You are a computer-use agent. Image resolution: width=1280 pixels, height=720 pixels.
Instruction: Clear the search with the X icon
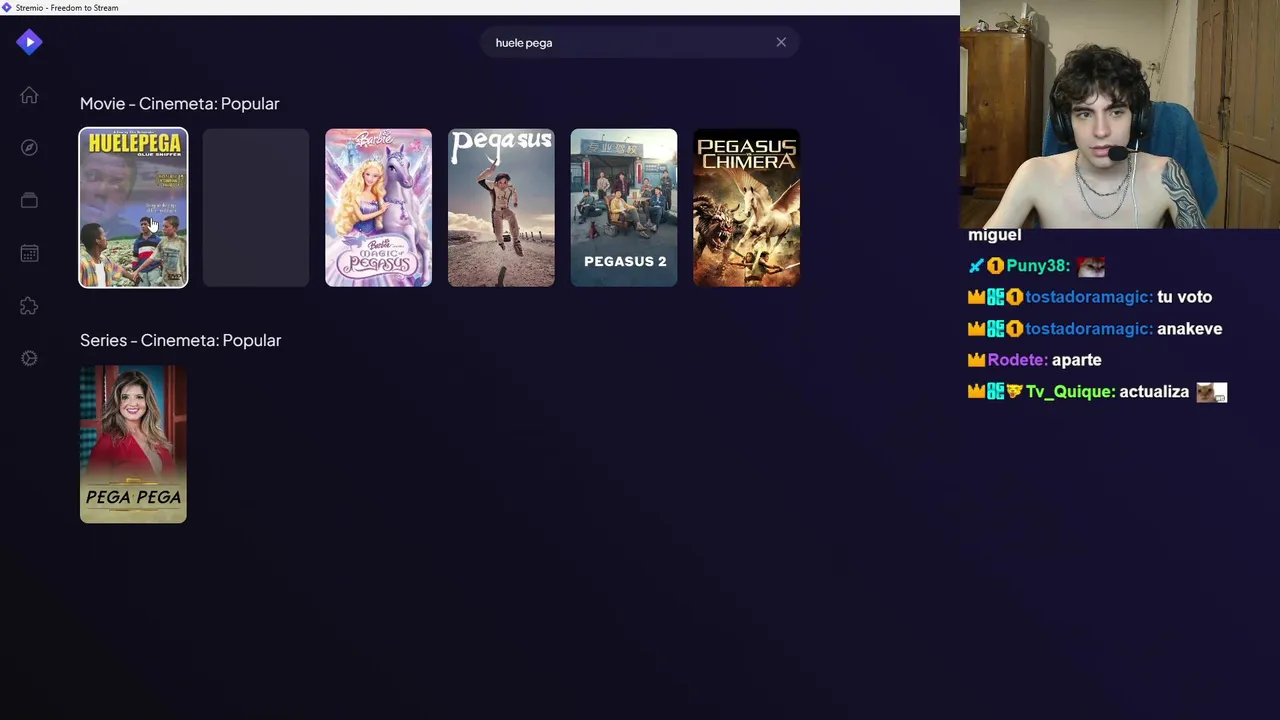coord(781,42)
